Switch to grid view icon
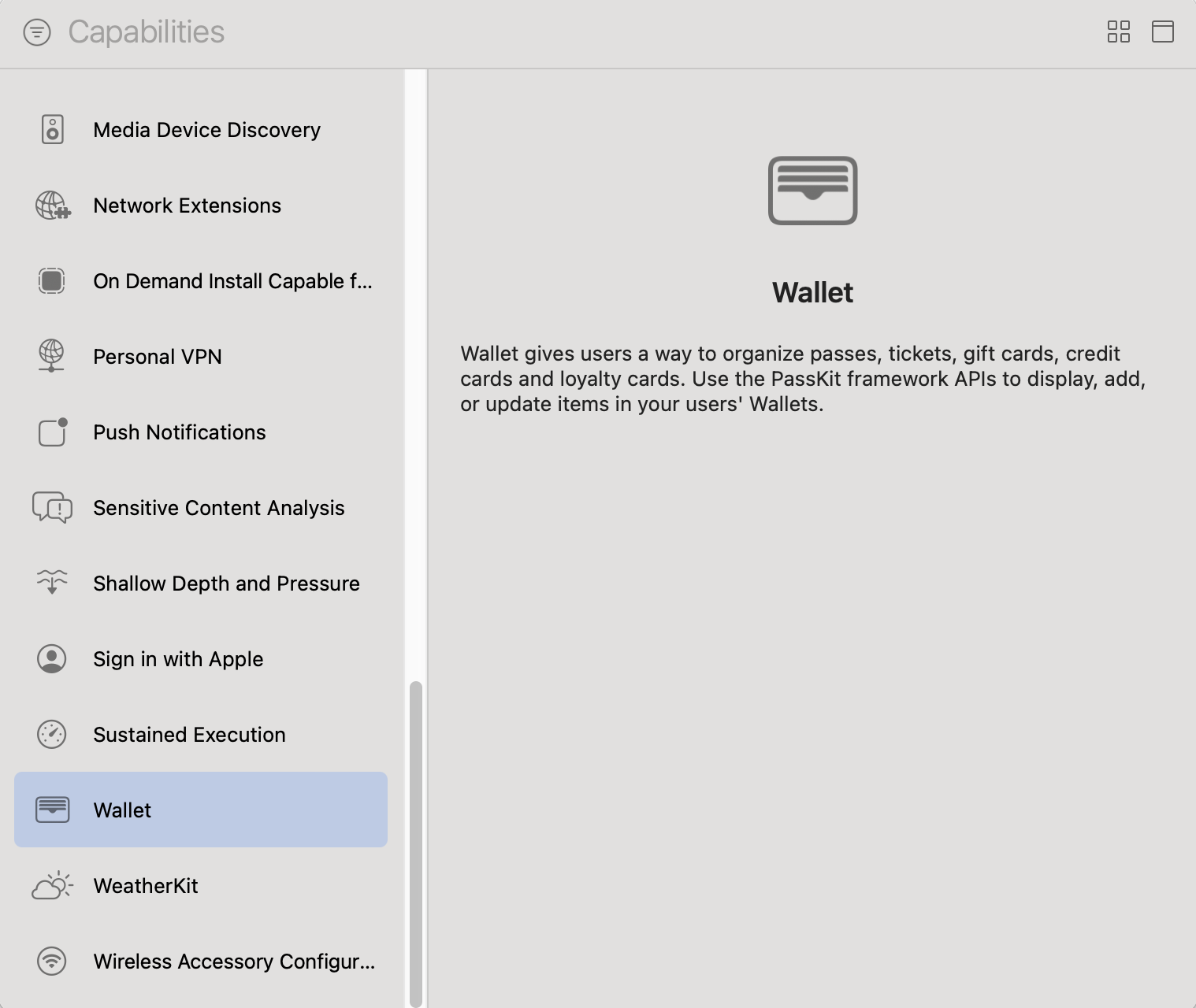Image resolution: width=1196 pixels, height=1008 pixels. coord(1119,31)
